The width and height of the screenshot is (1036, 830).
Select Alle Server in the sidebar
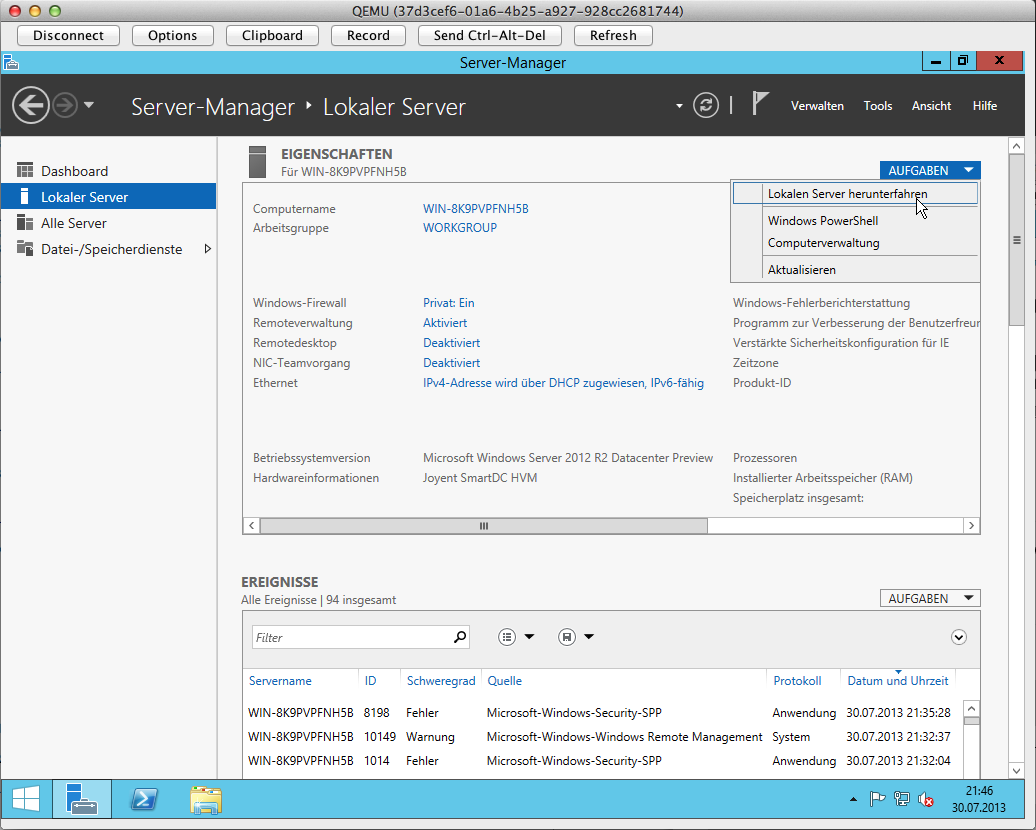pyautogui.click(x=108, y=223)
